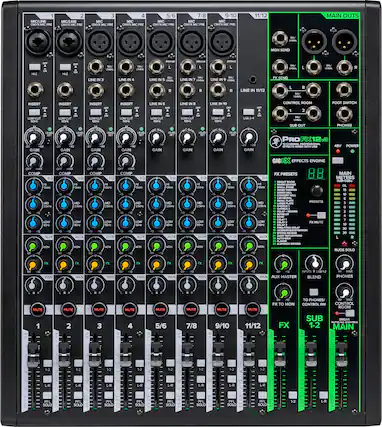Screen dimensions: 382x427
Task: Engage the low cut switch on channel 3
Action: pyautogui.click(x=95, y=112)
